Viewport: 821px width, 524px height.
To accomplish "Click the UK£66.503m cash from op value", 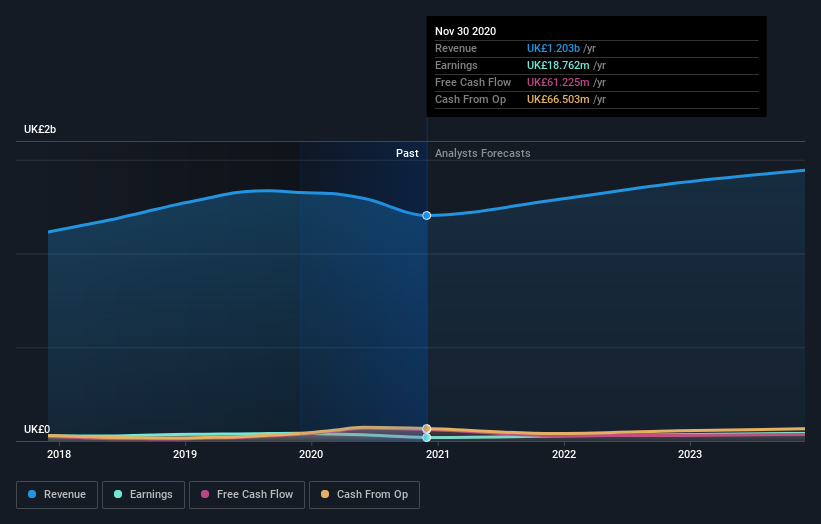I will [558, 99].
